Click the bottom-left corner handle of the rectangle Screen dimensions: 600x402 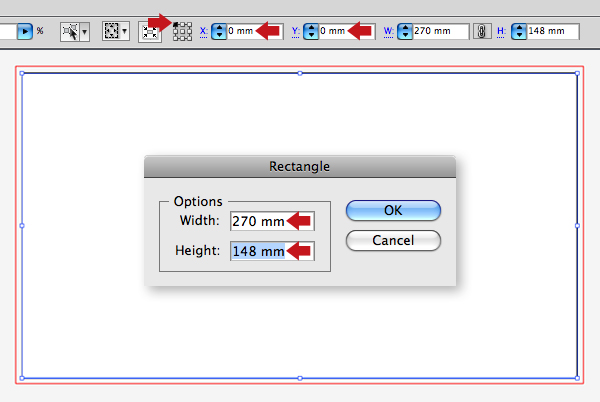pyautogui.click(x=22, y=378)
